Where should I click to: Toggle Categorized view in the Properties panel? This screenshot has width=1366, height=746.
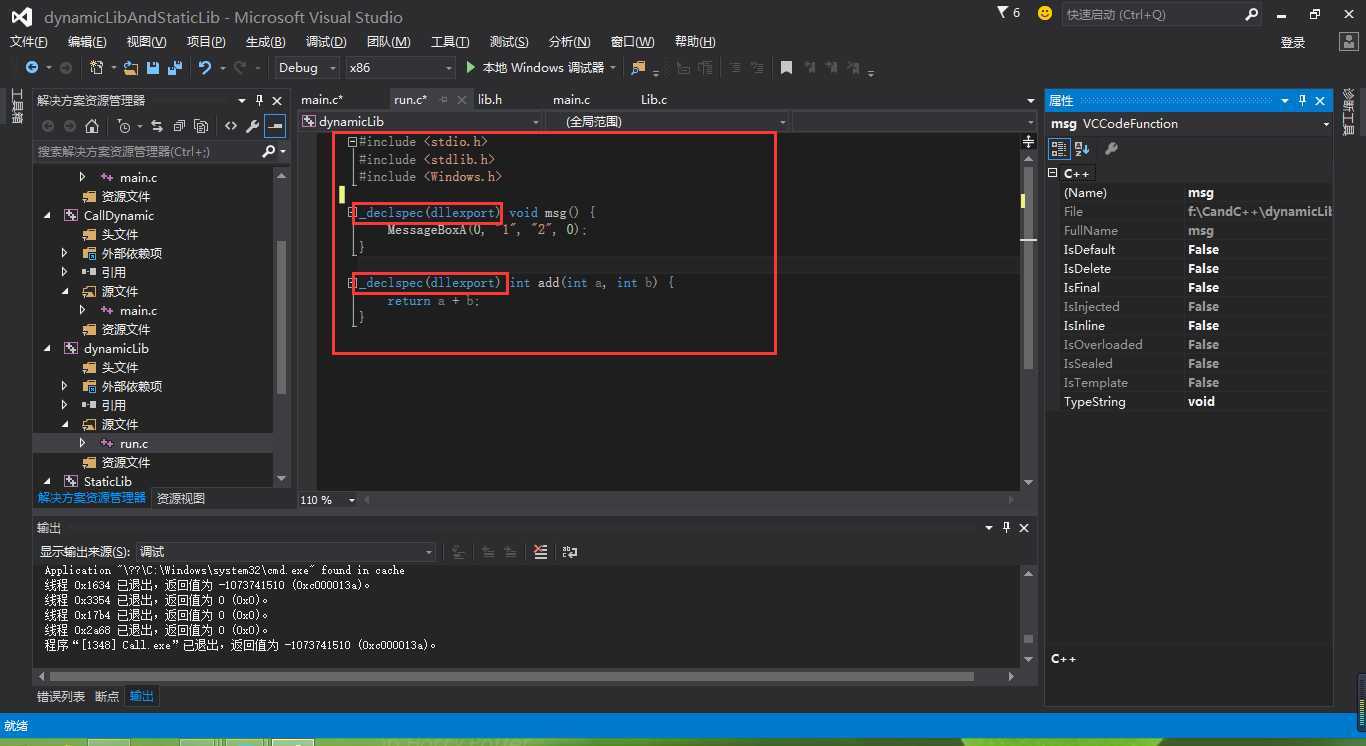coord(1059,148)
